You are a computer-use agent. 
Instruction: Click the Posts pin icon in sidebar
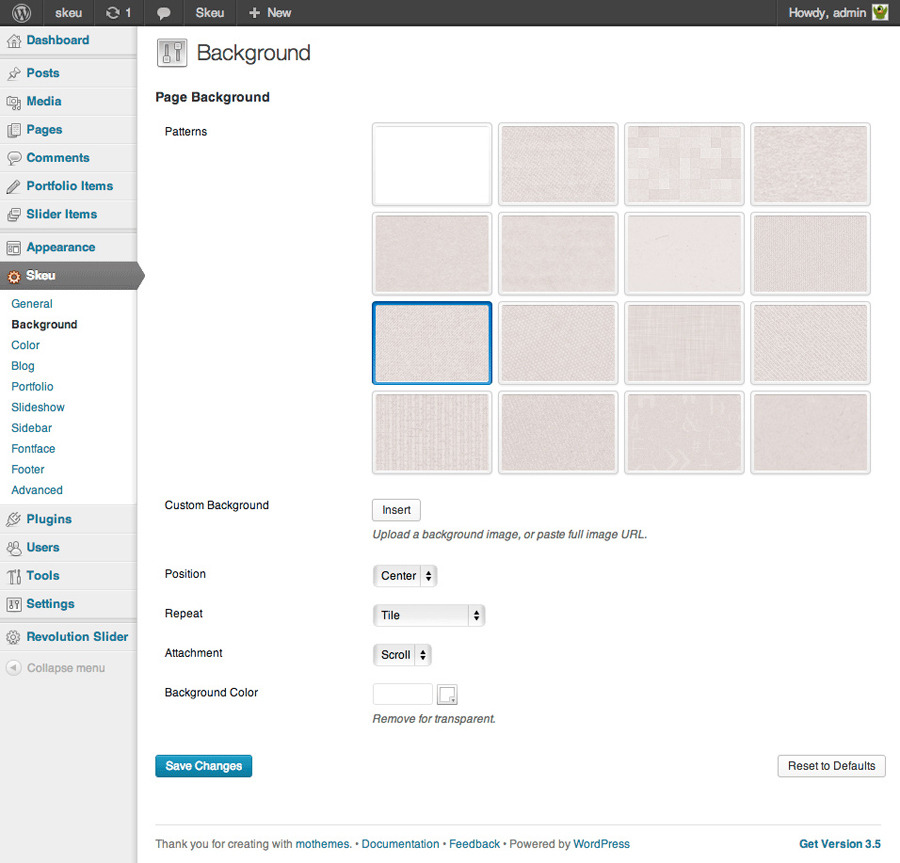14,73
